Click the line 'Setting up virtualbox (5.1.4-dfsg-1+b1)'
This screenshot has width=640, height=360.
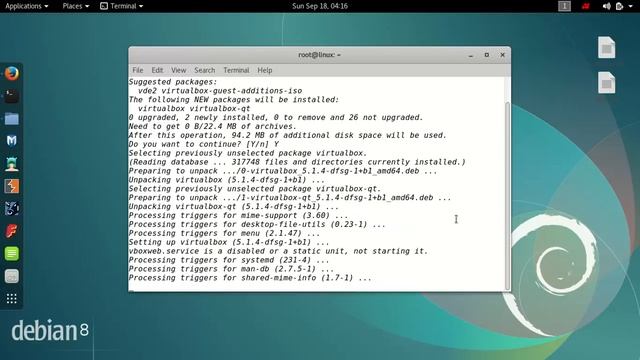click(229, 242)
